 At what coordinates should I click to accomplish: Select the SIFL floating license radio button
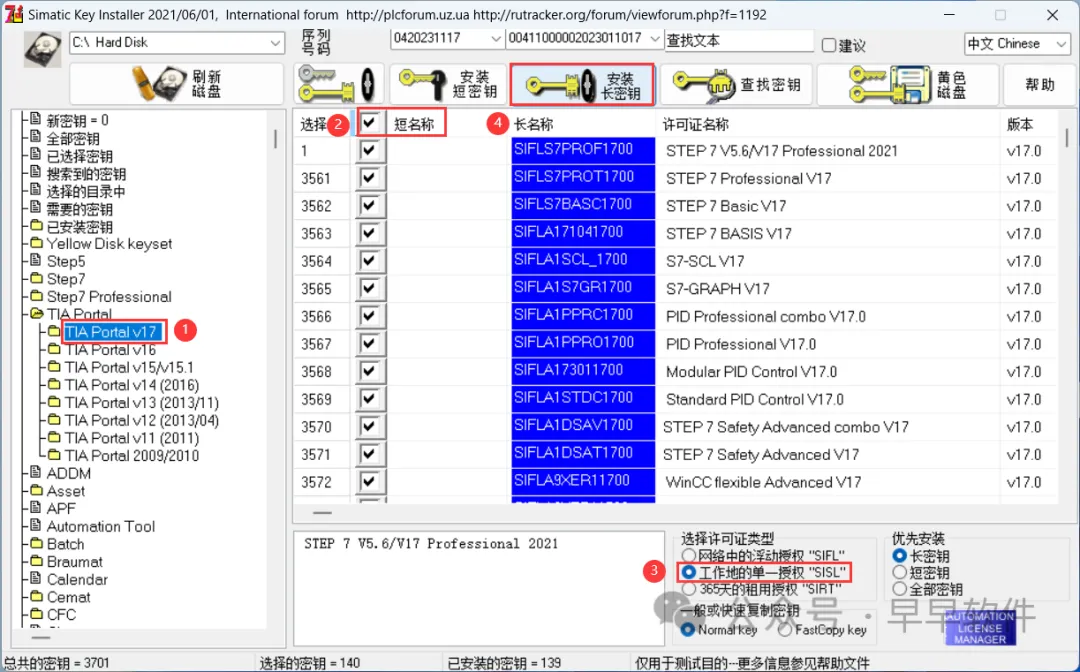689,556
